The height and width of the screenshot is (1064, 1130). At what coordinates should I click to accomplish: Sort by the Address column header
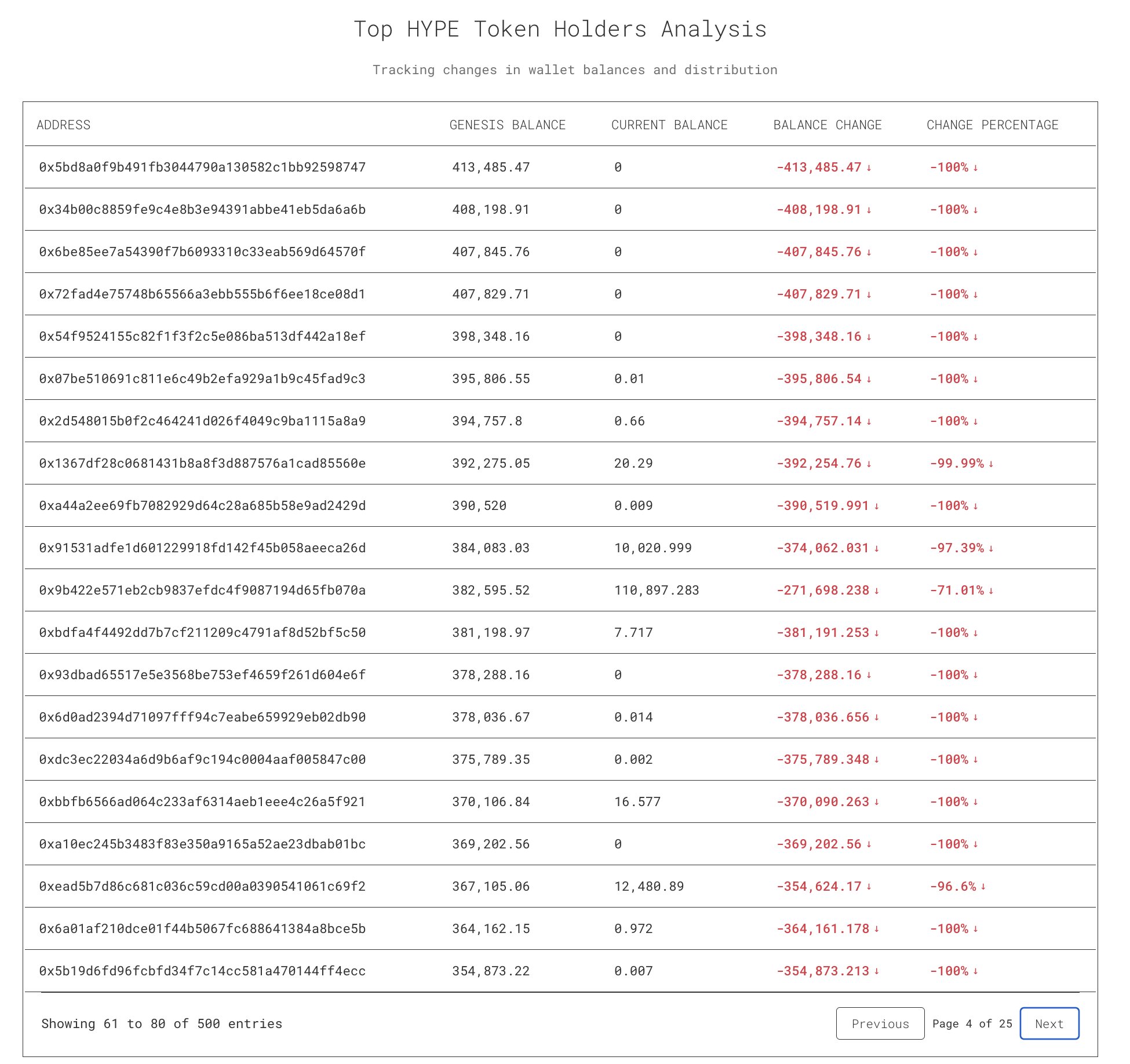pos(64,125)
